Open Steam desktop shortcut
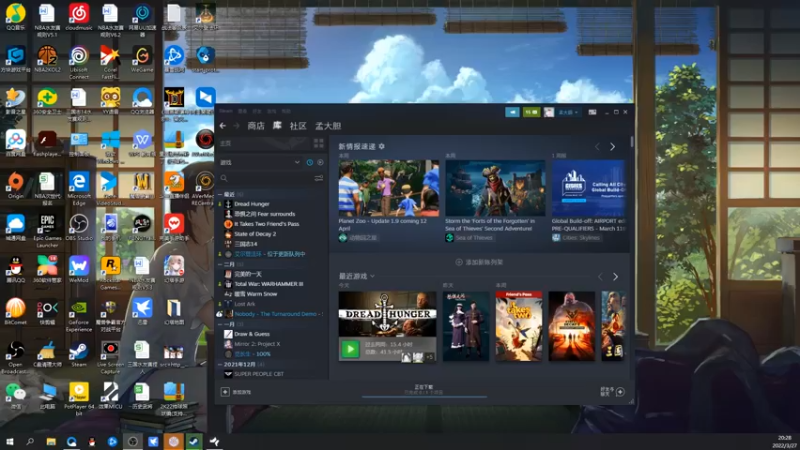The width and height of the screenshot is (800, 450). [x=79, y=354]
